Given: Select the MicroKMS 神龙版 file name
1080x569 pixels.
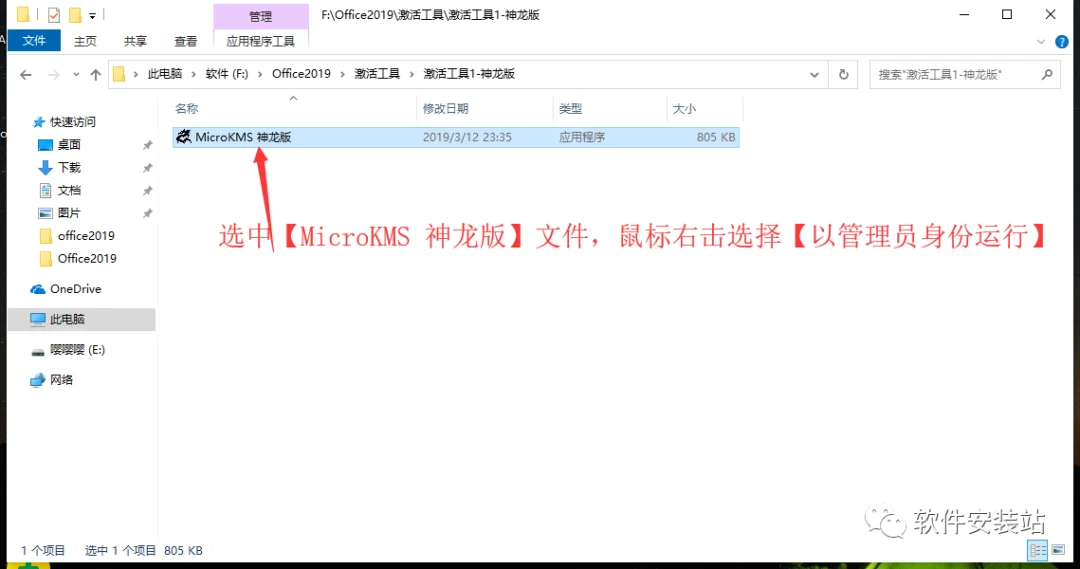Looking at the screenshot, I should coord(243,137).
